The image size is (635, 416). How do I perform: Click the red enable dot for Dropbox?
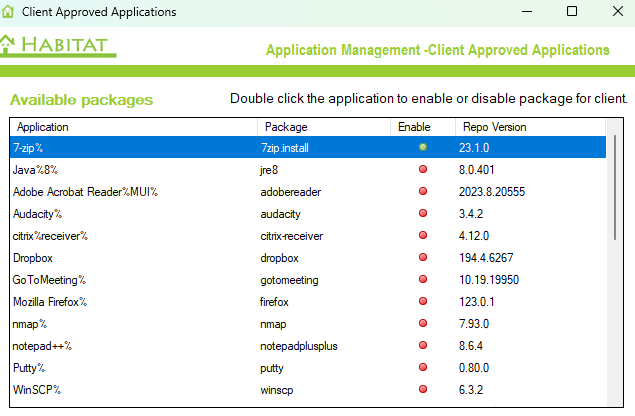pyautogui.click(x=422, y=257)
